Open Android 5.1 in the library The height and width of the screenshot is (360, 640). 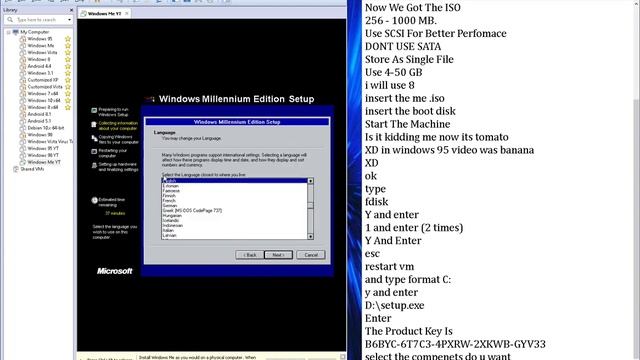39,121
